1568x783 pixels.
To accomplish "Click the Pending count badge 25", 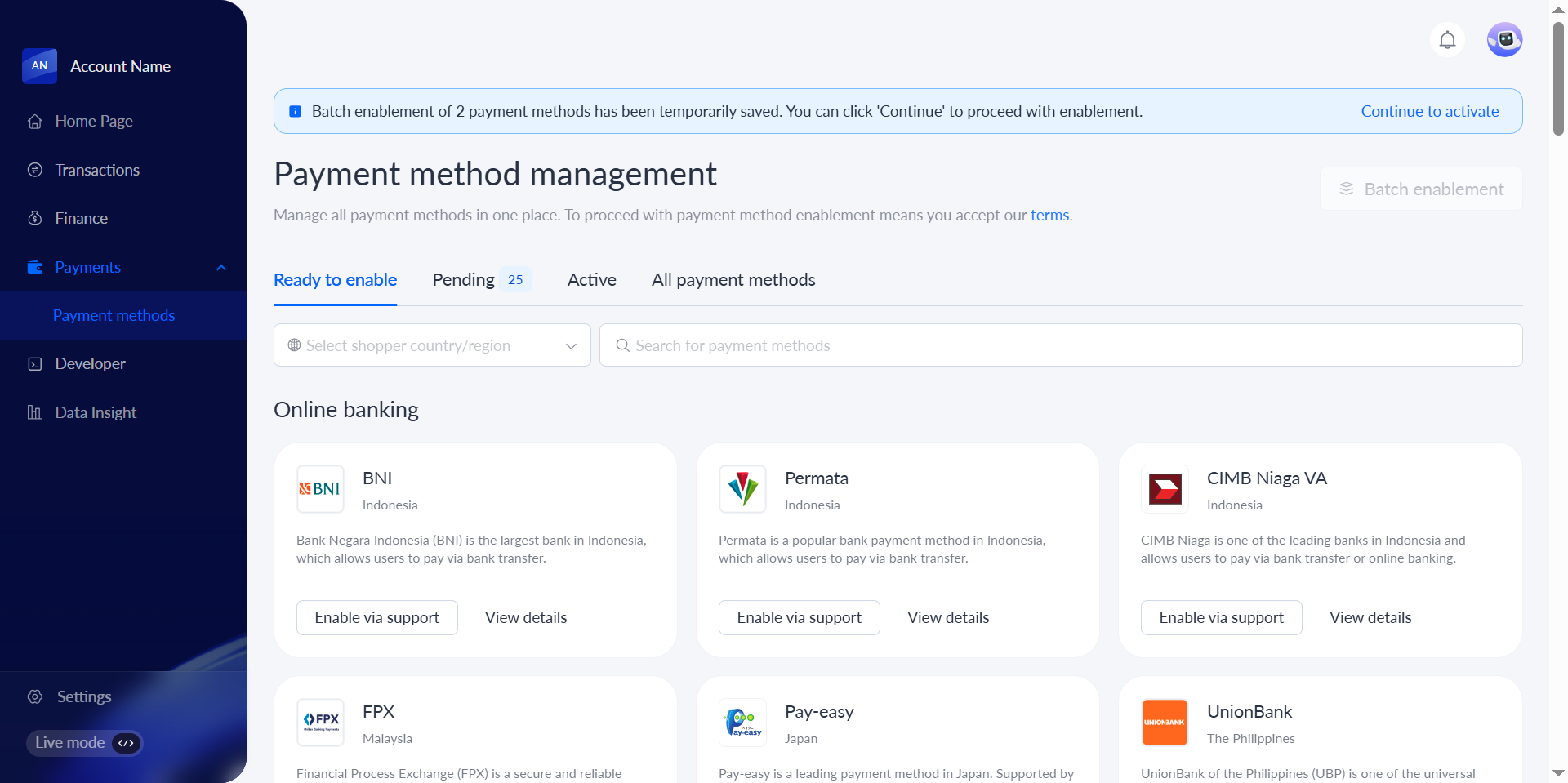I will (x=515, y=280).
